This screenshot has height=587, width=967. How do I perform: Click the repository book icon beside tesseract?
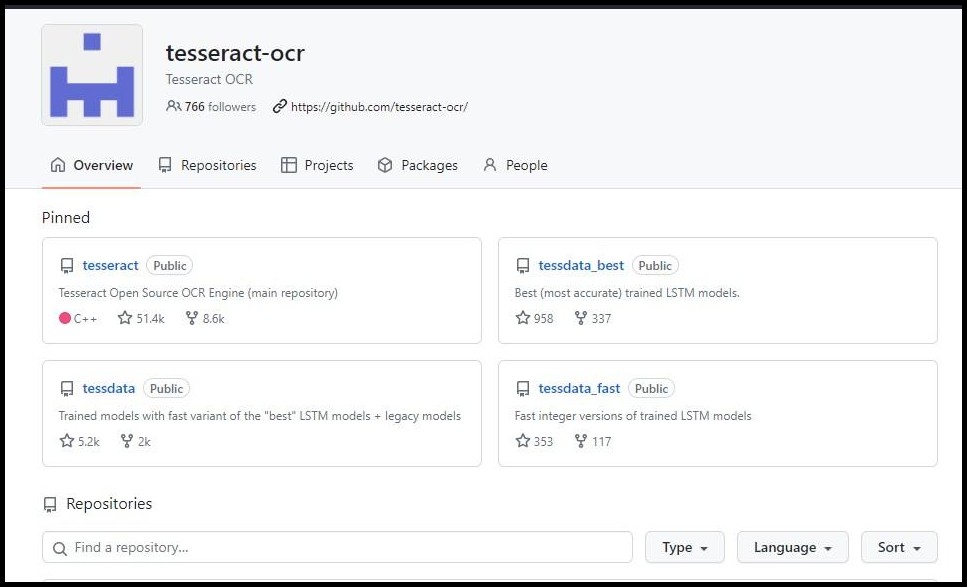point(67,265)
